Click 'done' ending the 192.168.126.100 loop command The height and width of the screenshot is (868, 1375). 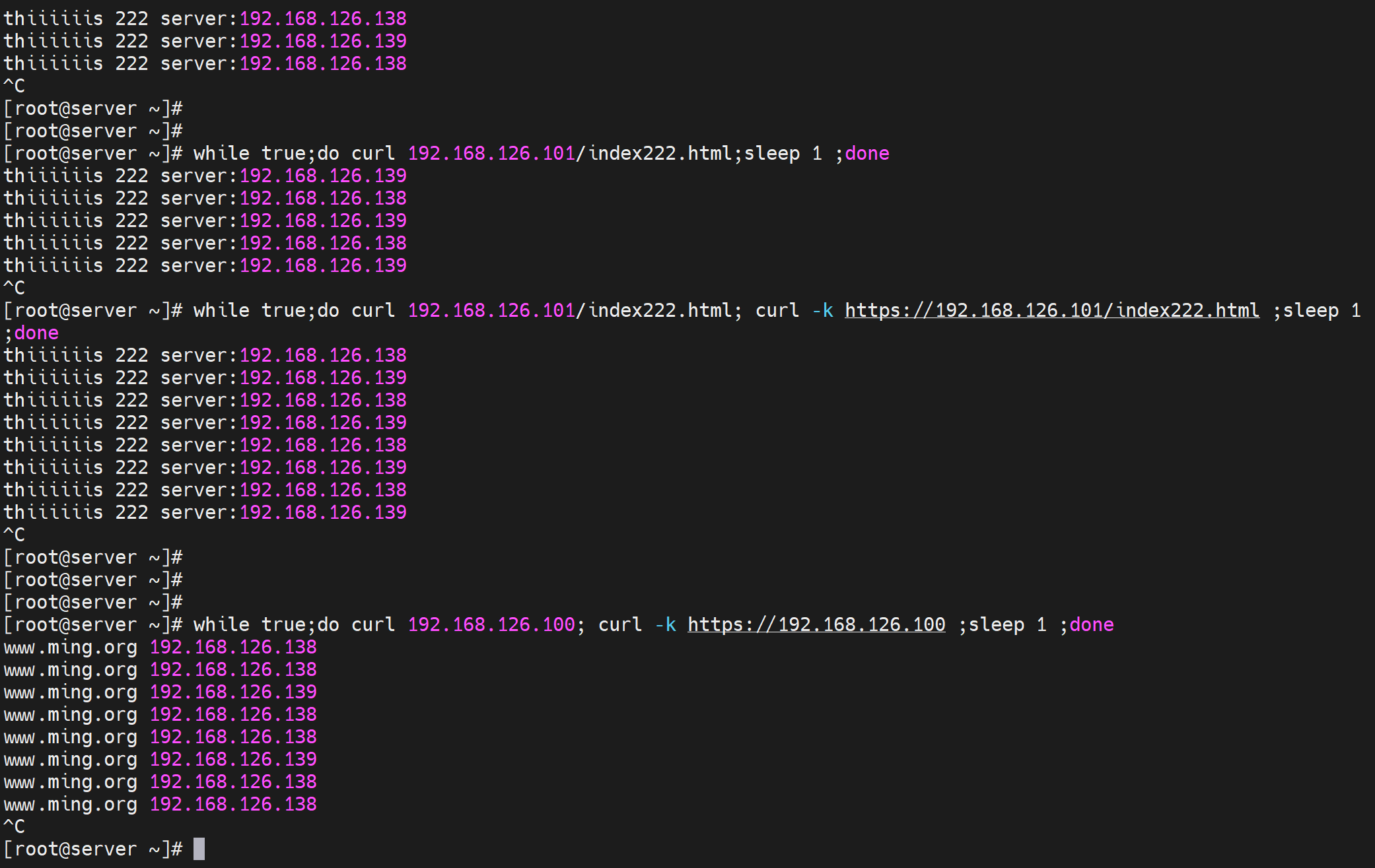[1091, 624]
